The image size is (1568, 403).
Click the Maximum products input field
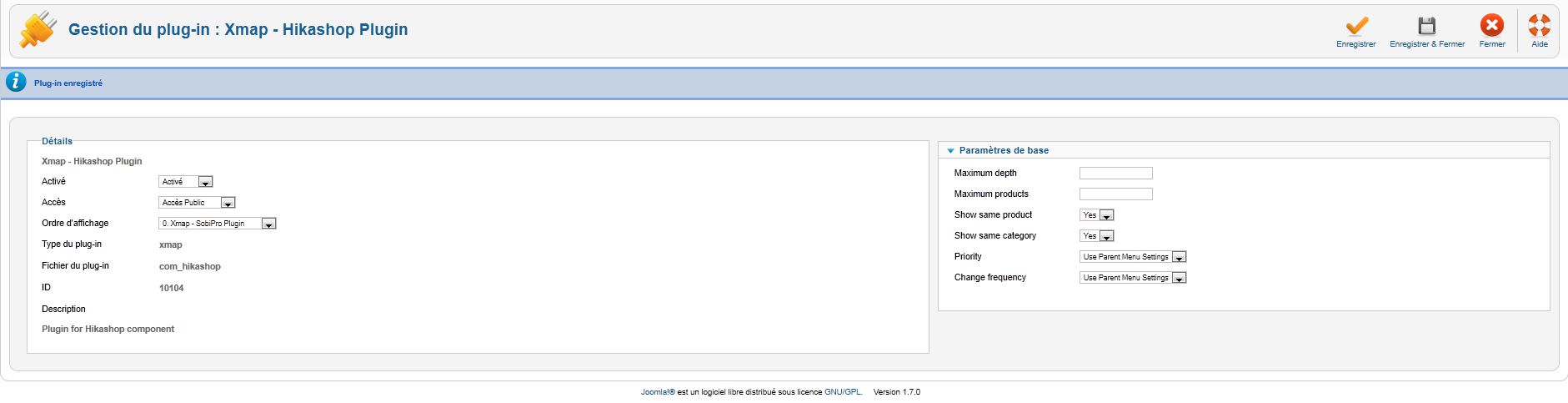click(1116, 194)
